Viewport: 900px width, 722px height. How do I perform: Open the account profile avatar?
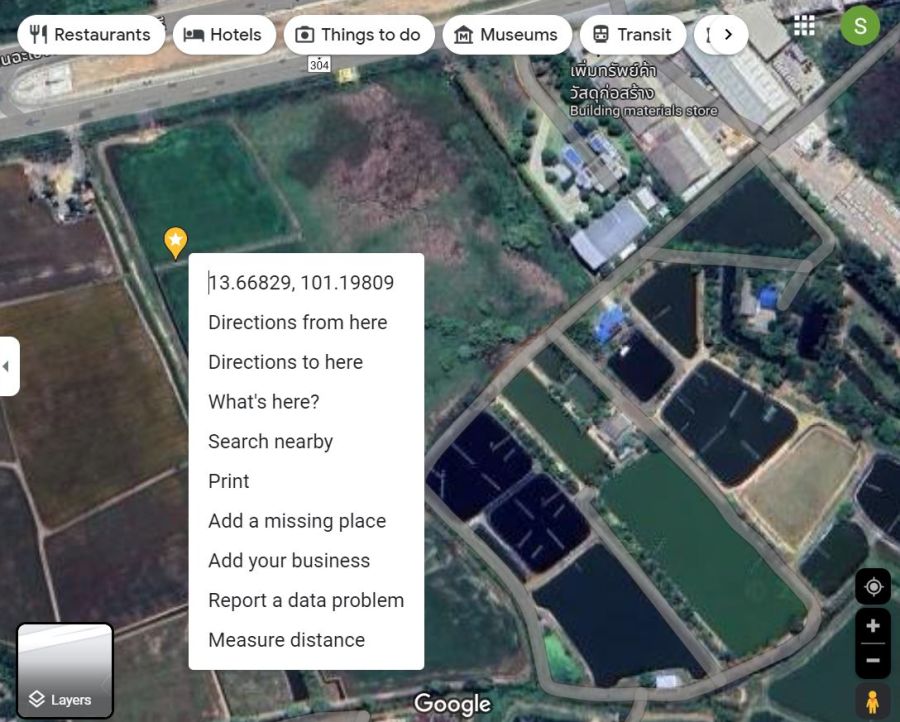tap(859, 26)
